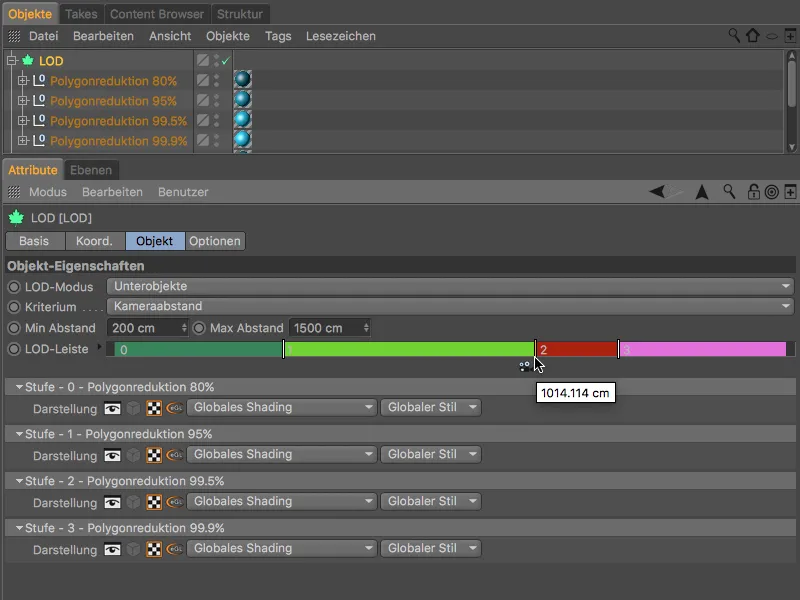Click the cube icon in Stufe 0 Darstellung

coord(133,408)
